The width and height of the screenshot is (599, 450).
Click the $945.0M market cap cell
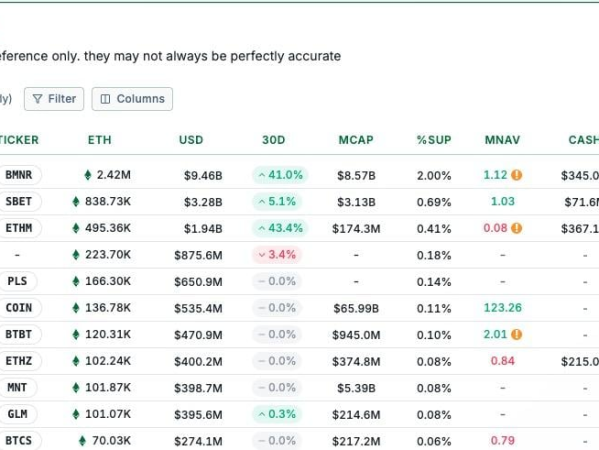pos(356,335)
